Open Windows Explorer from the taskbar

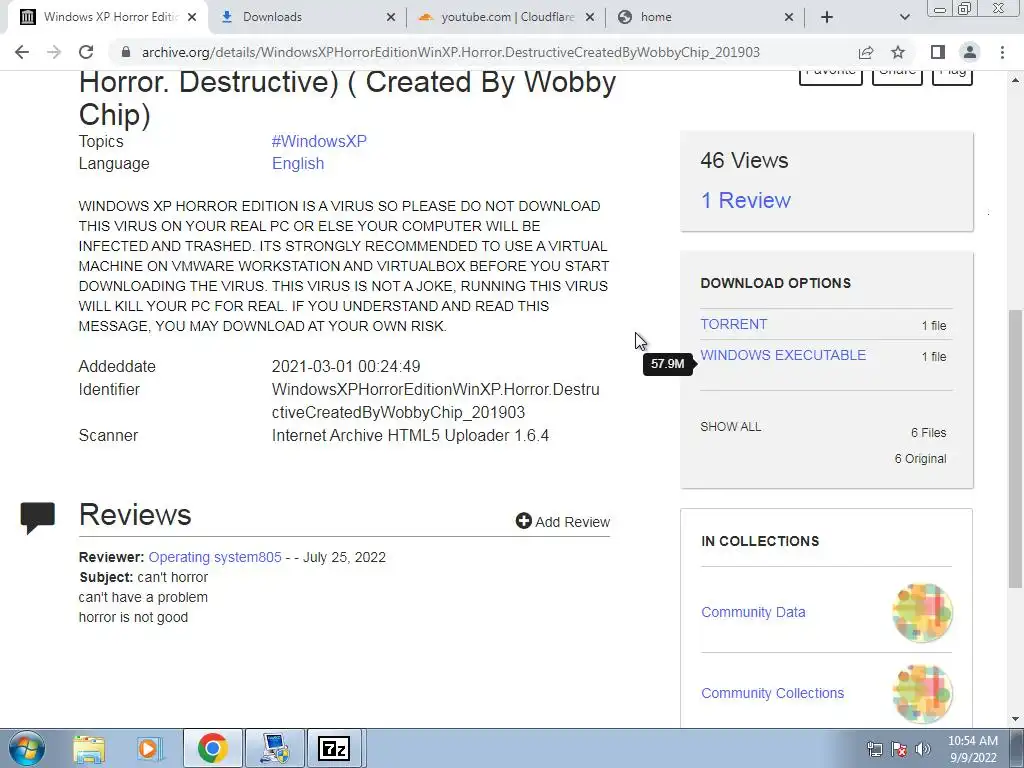coord(89,748)
